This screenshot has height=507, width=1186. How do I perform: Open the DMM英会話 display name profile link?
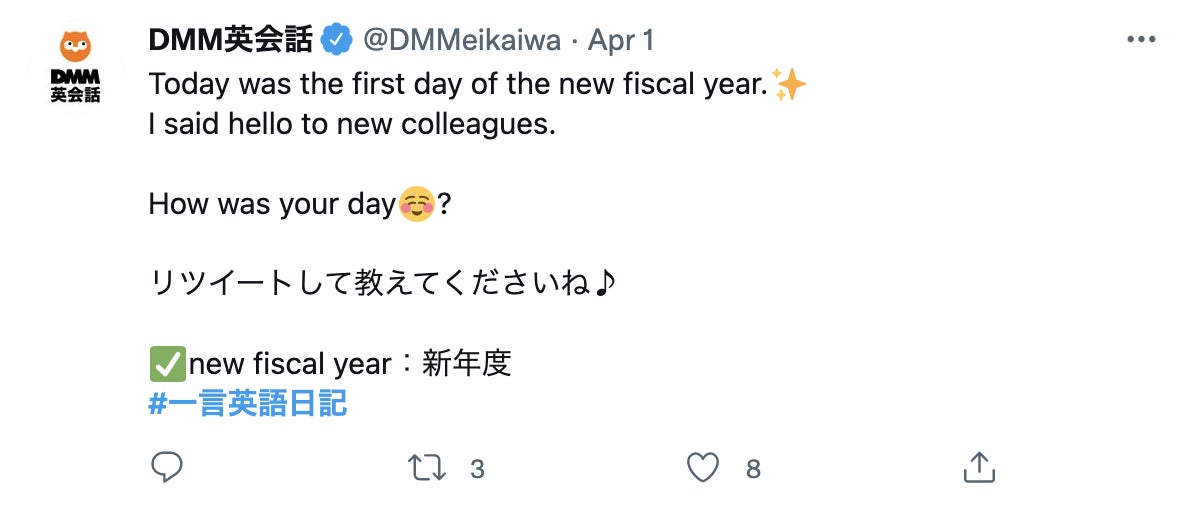(x=231, y=40)
